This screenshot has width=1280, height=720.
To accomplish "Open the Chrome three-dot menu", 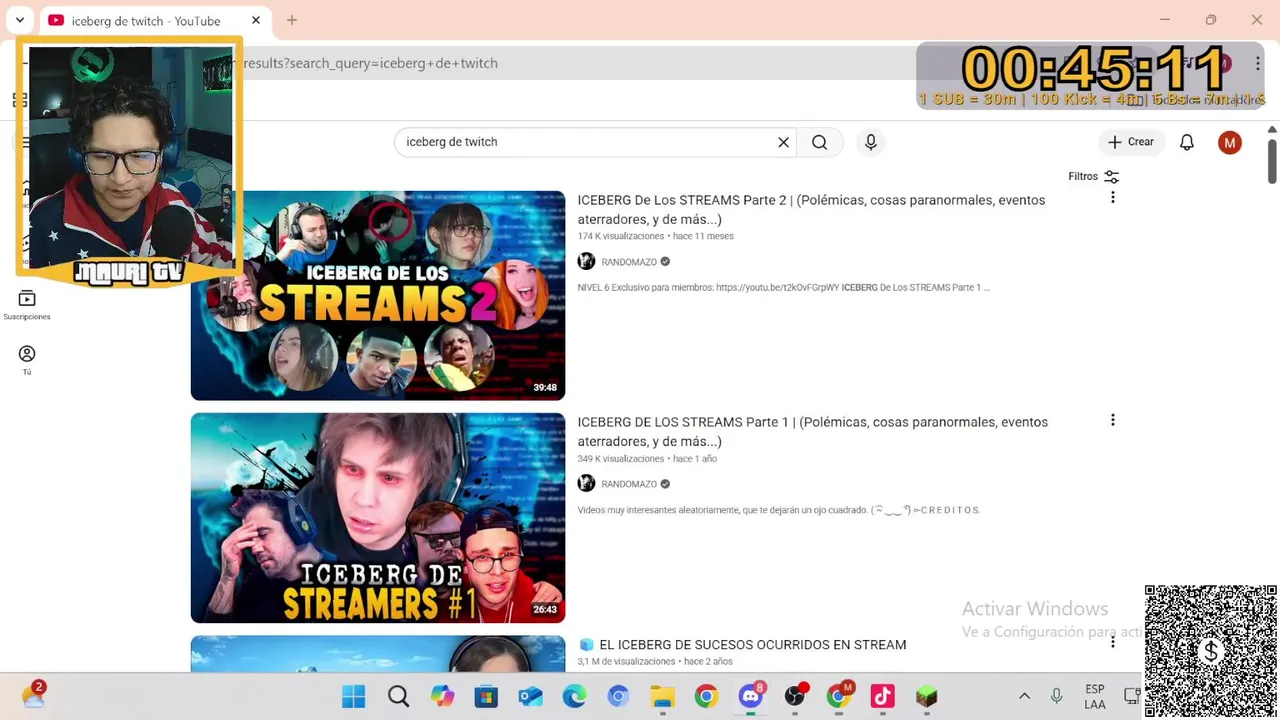I will 1258,63.
